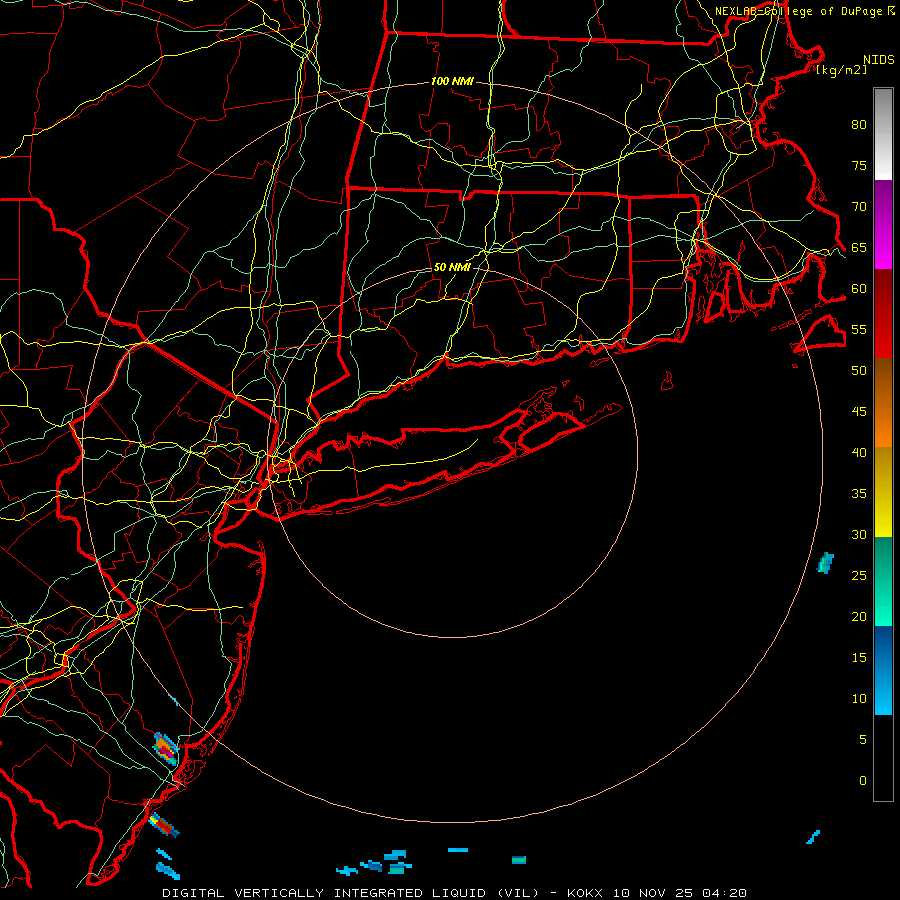Click the 65 value on the VIL scale

pyautogui.click(x=859, y=247)
